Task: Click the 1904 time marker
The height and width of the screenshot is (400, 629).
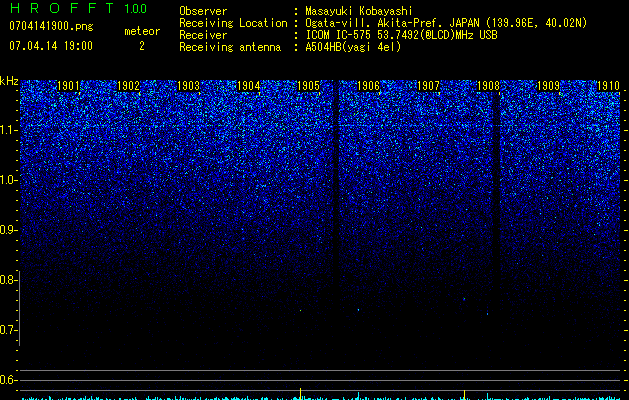Action: pos(248,86)
